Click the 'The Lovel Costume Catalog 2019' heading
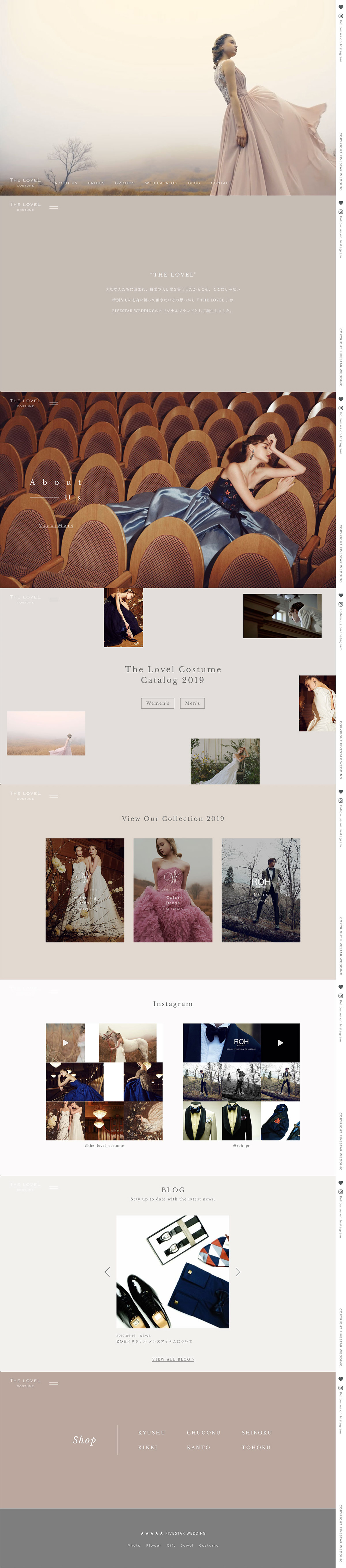 [173, 674]
